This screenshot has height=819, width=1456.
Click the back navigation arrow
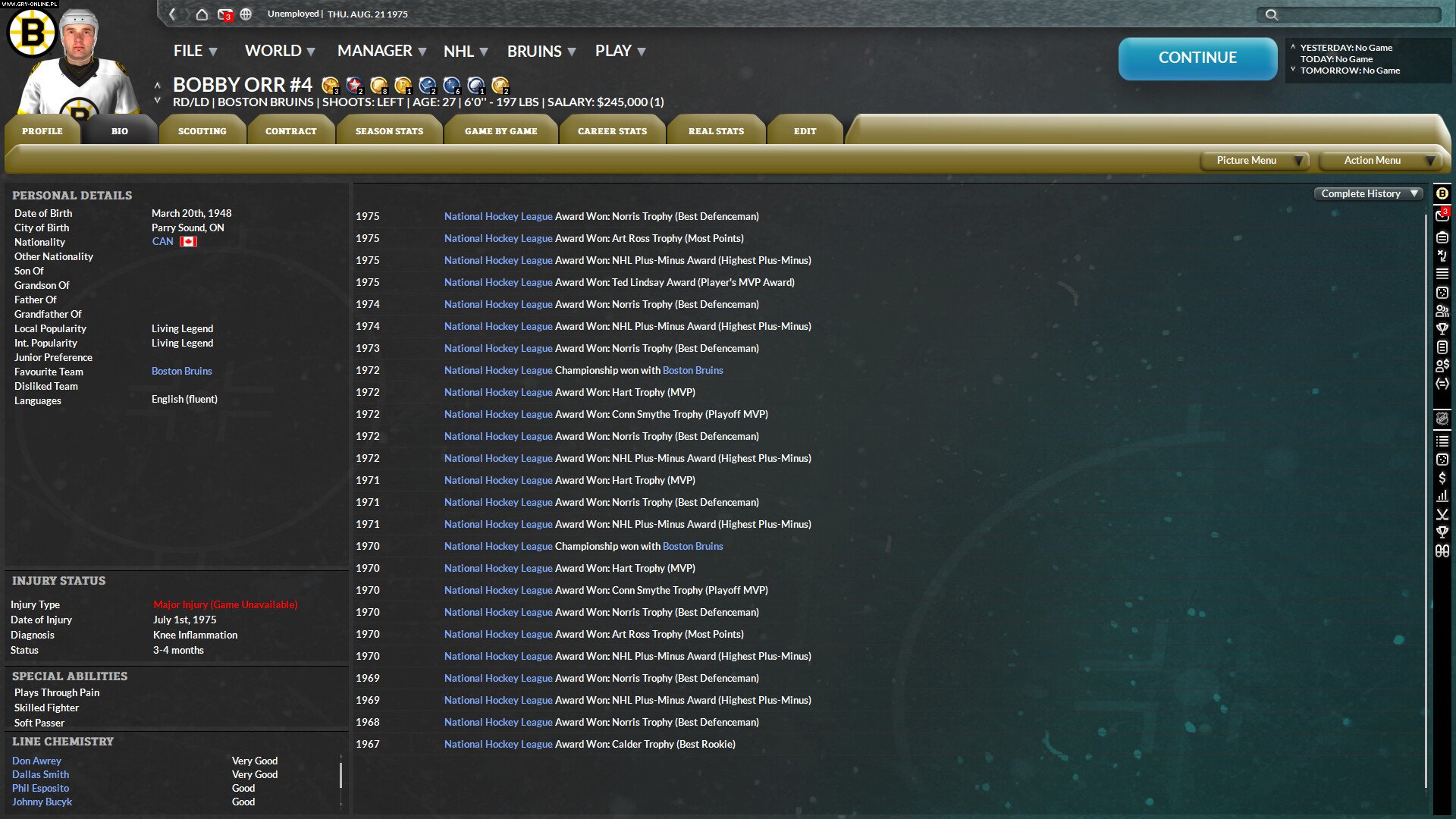click(x=171, y=14)
